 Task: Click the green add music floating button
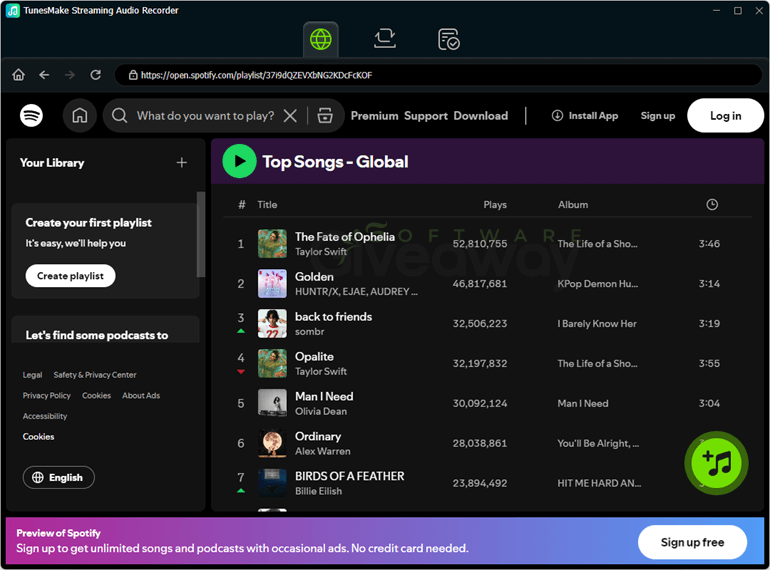tap(716, 463)
